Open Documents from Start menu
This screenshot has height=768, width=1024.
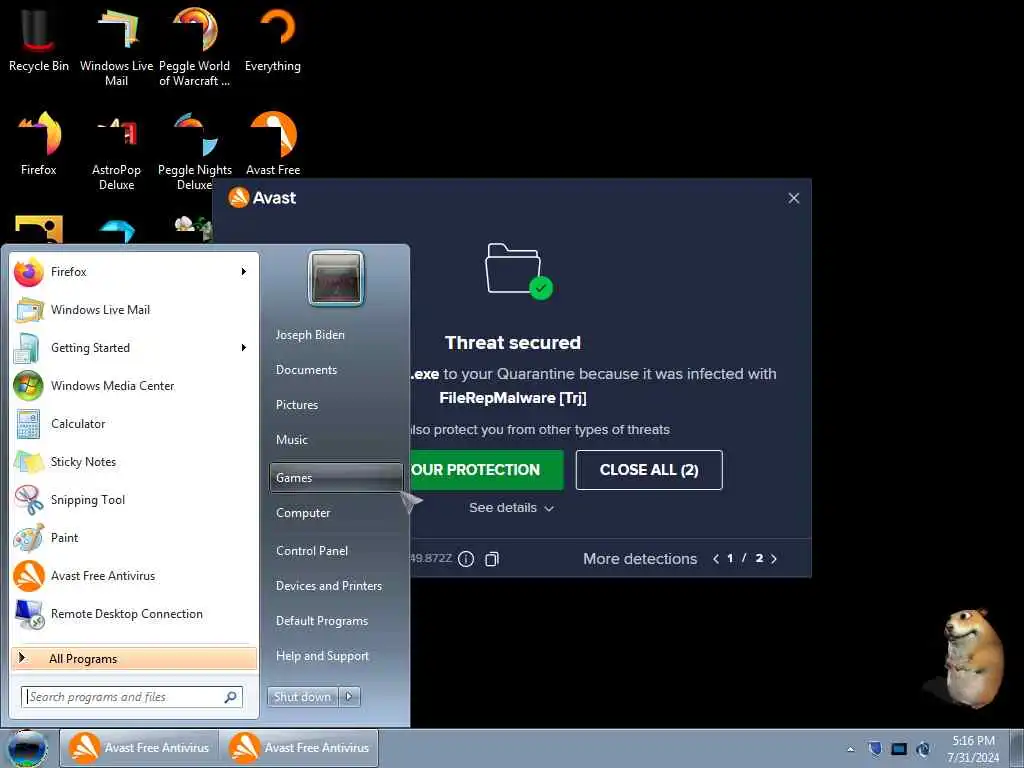tap(306, 370)
